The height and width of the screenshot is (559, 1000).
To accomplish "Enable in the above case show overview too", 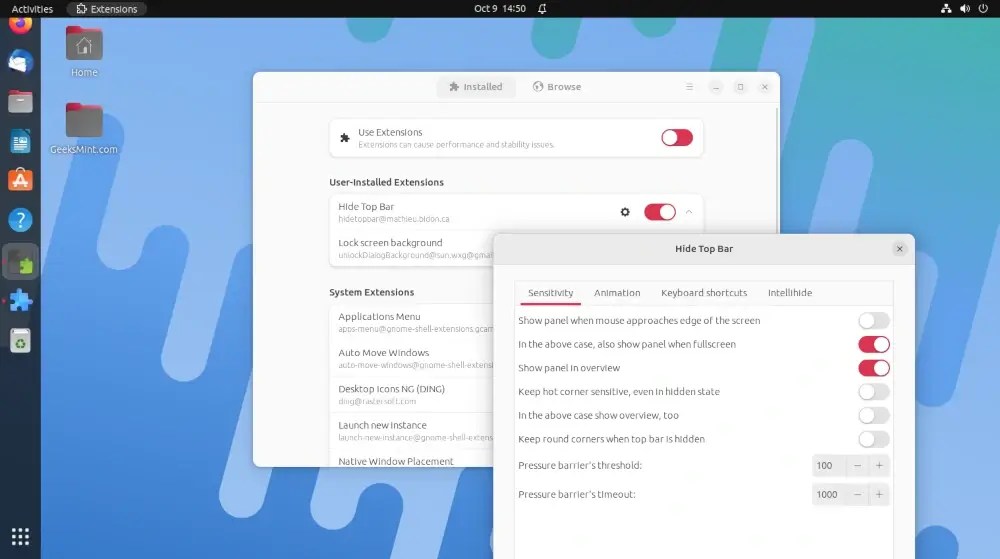I will point(874,416).
